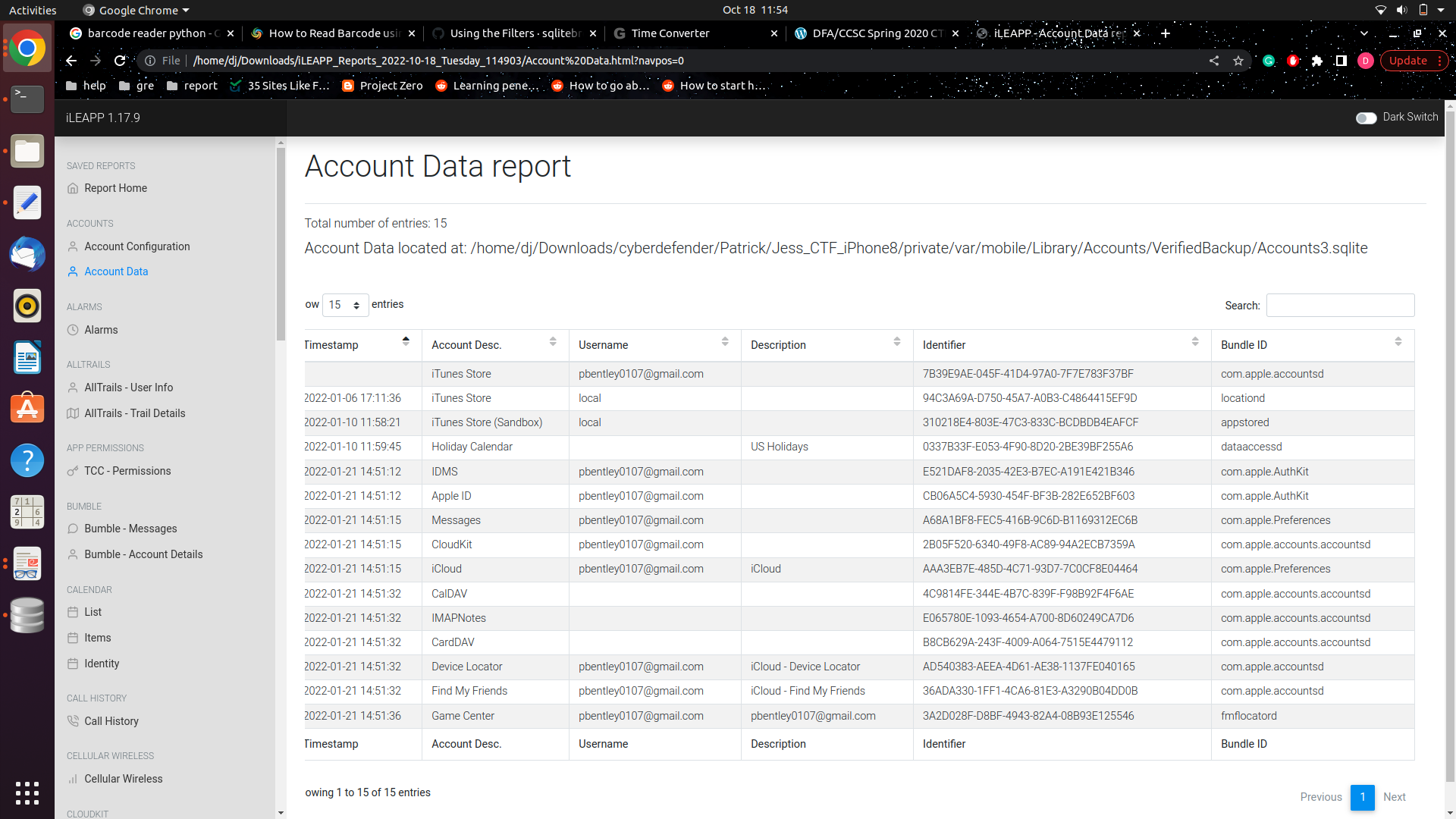Select TCC - Permissions key icon
This screenshot has height=819, width=1456.
click(x=72, y=470)
